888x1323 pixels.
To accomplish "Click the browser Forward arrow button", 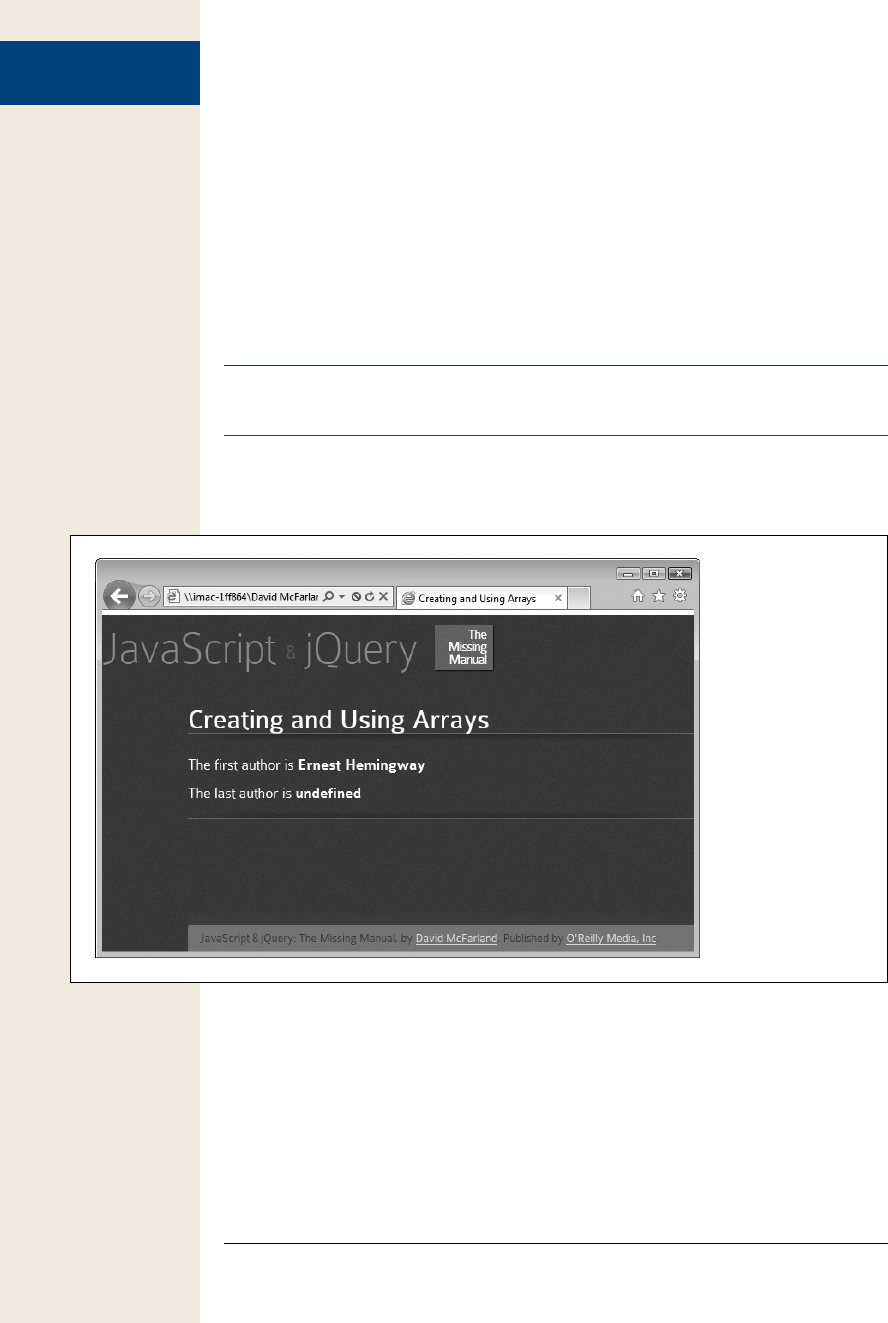I will tap(148, 597).
